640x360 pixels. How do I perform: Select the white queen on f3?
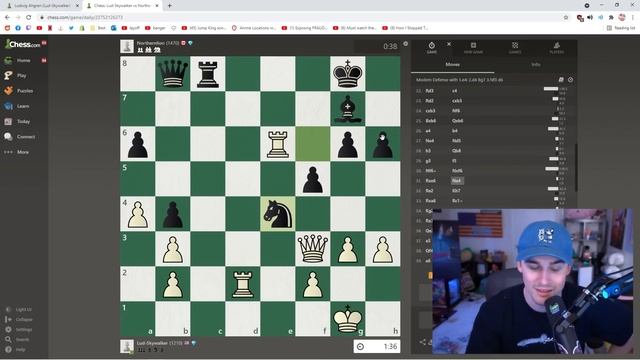coord(313,249)
